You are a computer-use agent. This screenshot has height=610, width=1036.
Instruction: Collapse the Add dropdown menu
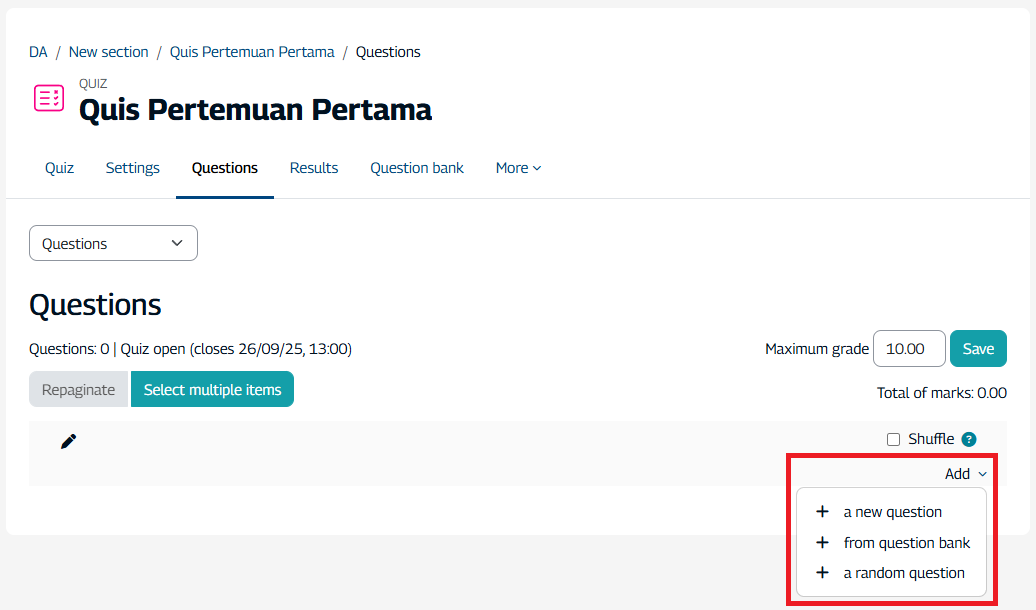pos(965,474)
